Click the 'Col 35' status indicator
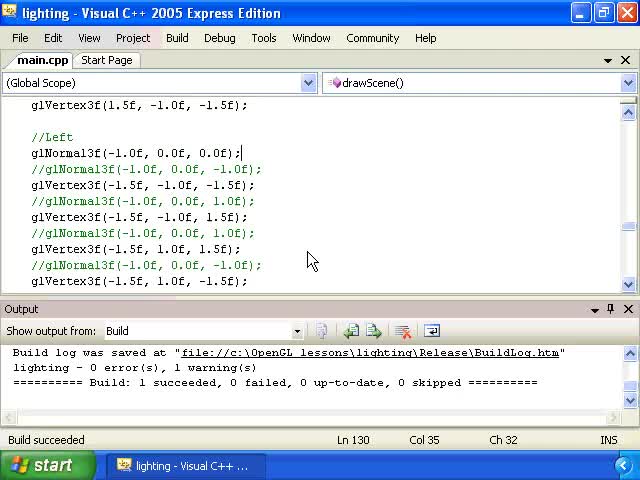This screenshot has width=640, height=480. [424, 440]
